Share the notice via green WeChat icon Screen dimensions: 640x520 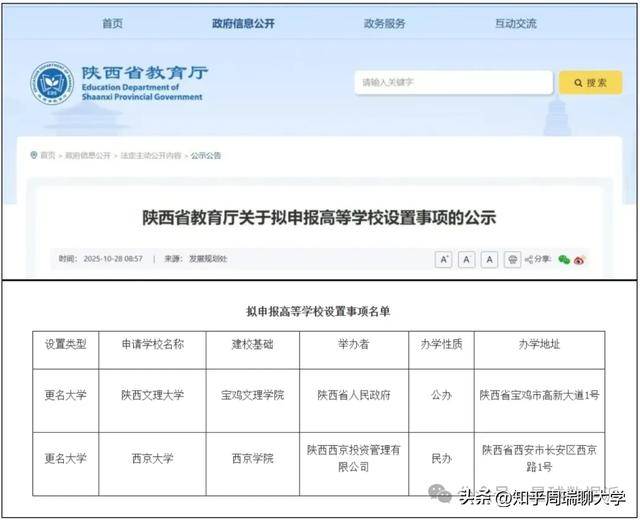pos(564,260)
